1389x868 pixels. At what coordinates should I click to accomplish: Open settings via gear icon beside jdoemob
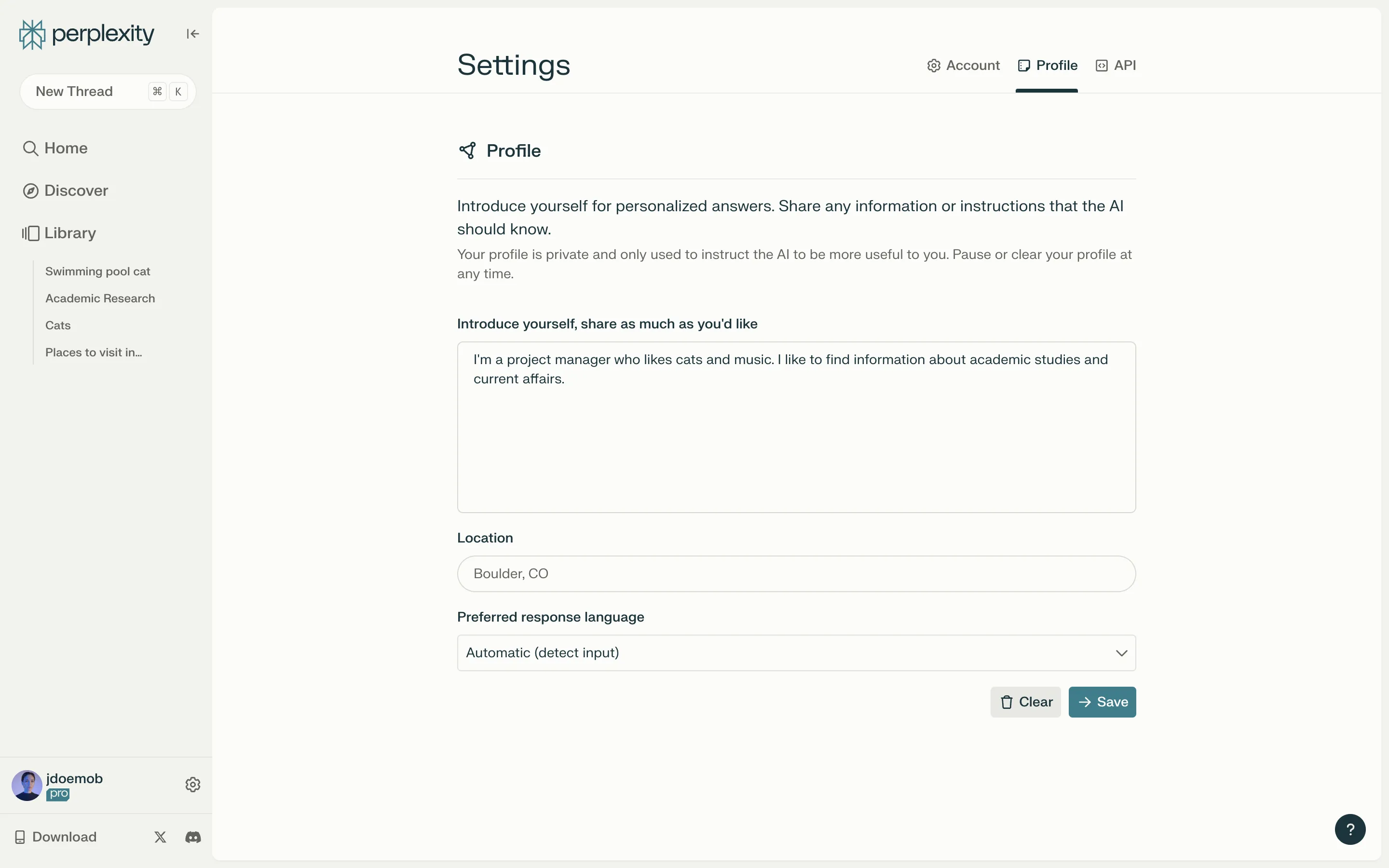point(193,784)
